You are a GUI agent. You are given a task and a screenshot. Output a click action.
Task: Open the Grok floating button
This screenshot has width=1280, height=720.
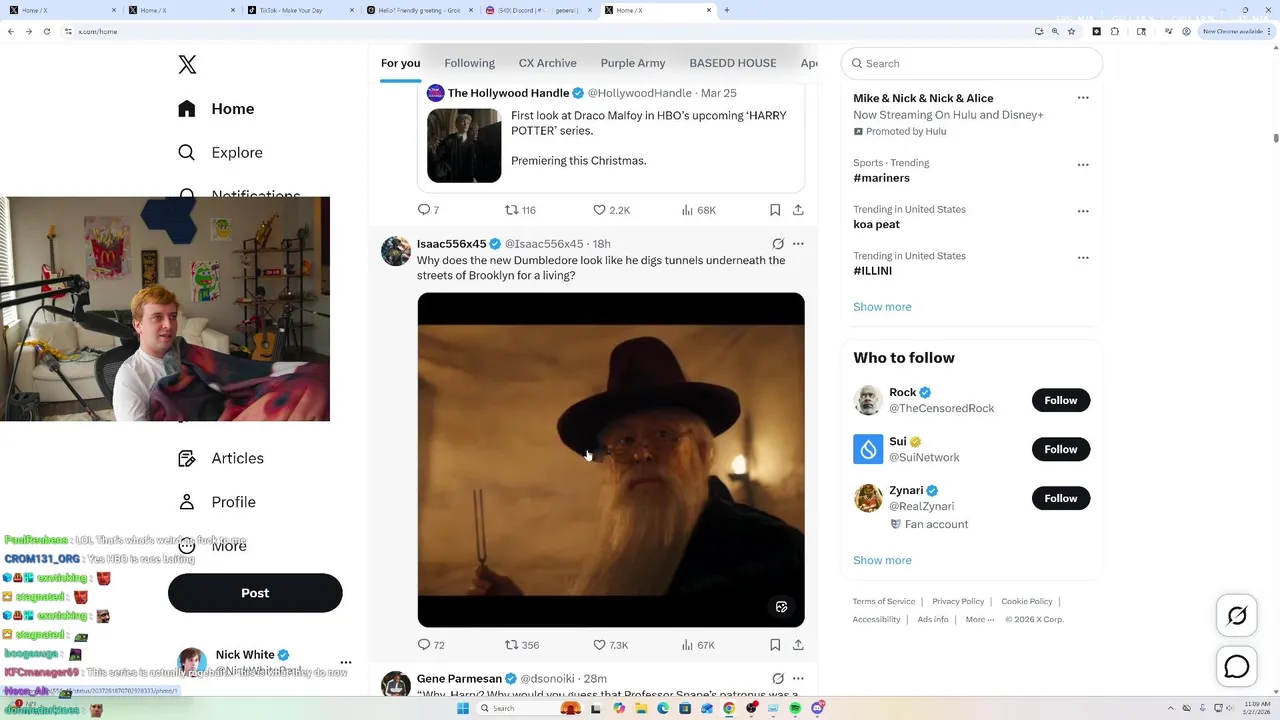[1237, 616]
